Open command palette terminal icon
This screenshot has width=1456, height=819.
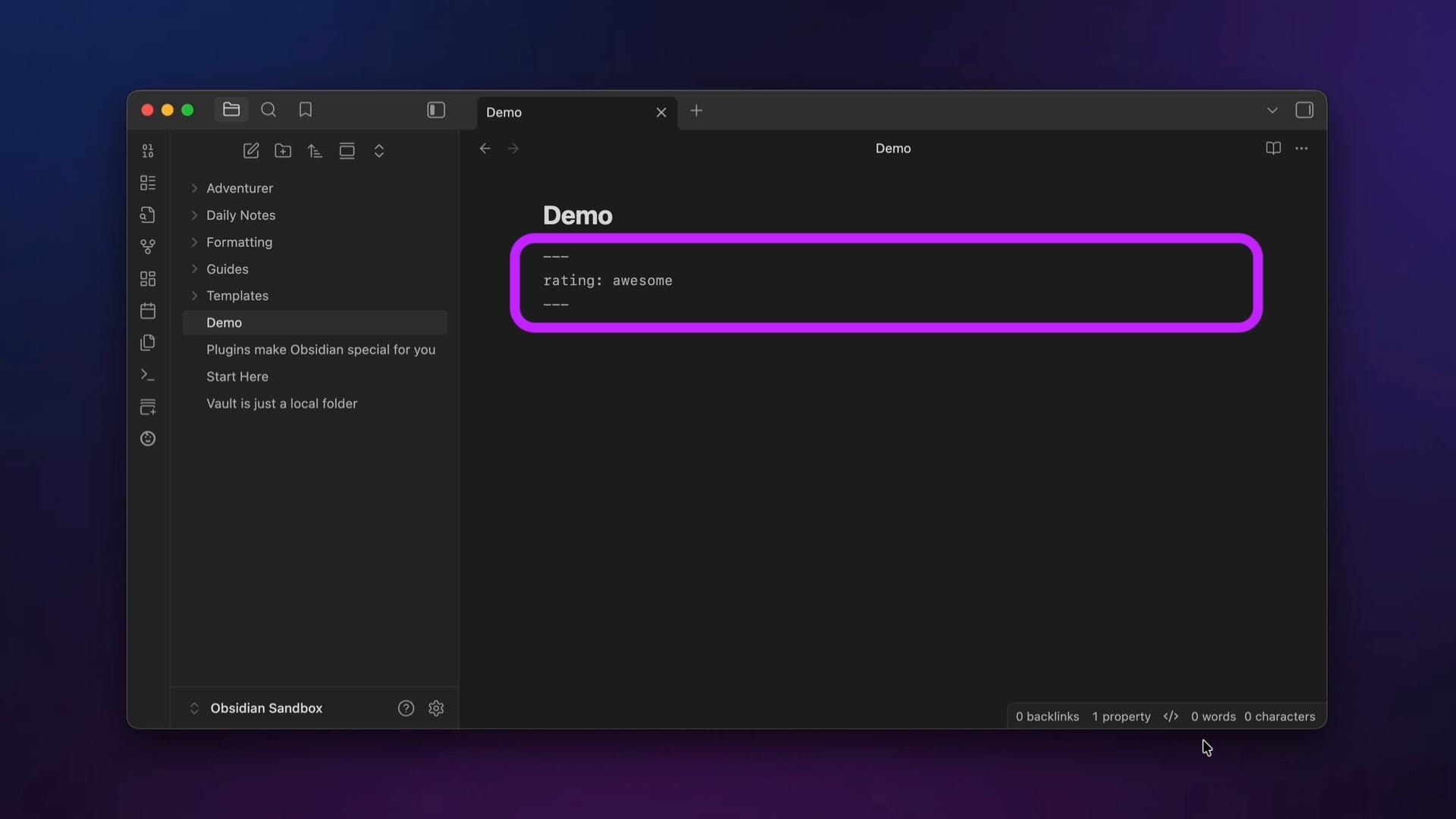pyautogui.click(x=148, y=375)
